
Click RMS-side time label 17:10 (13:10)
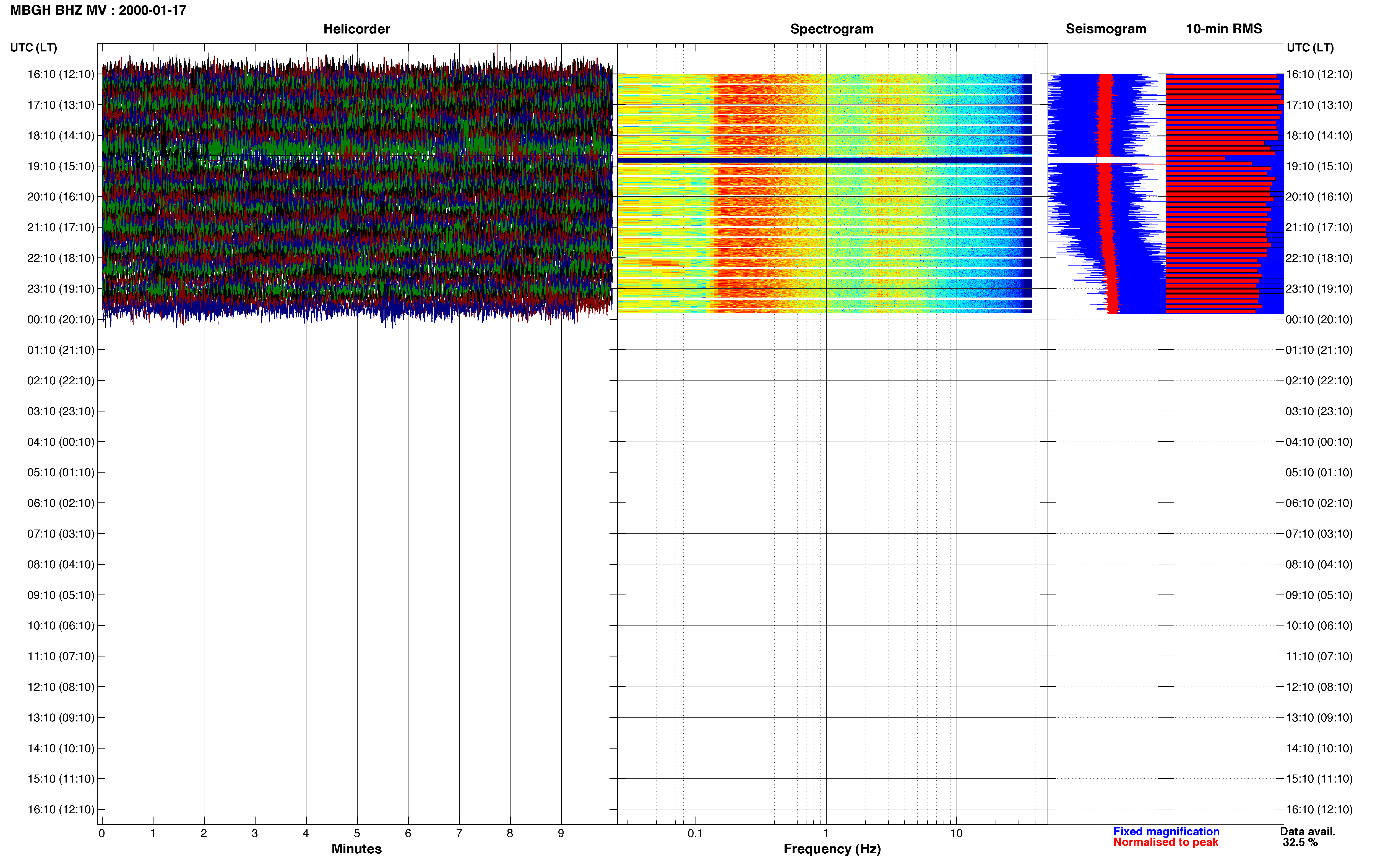1319,105
